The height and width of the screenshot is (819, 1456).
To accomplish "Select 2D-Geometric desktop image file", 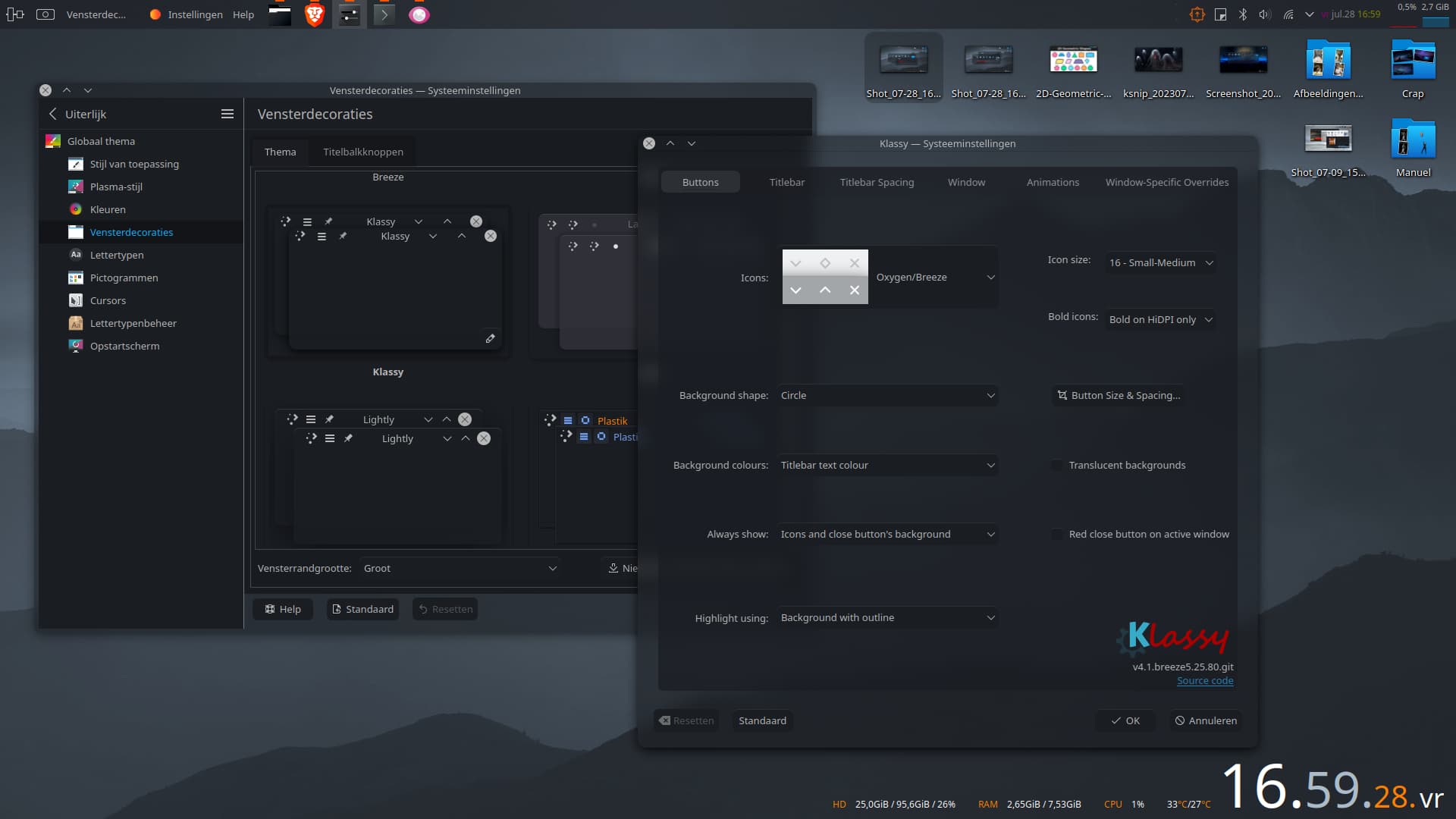I will 1073,70.
